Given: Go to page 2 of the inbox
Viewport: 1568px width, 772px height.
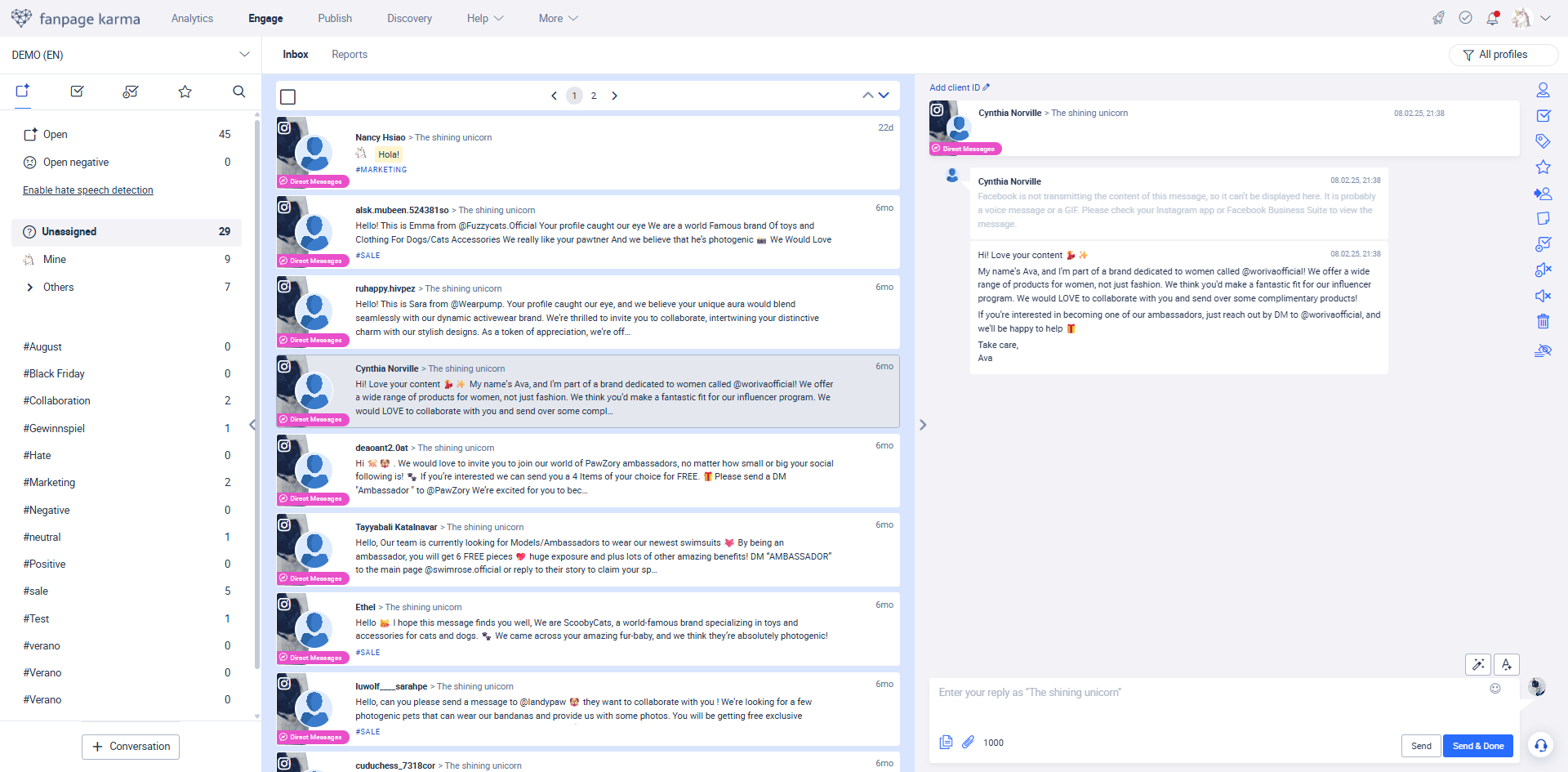Looking at the screenshot, I should click(x=594, y=96).
